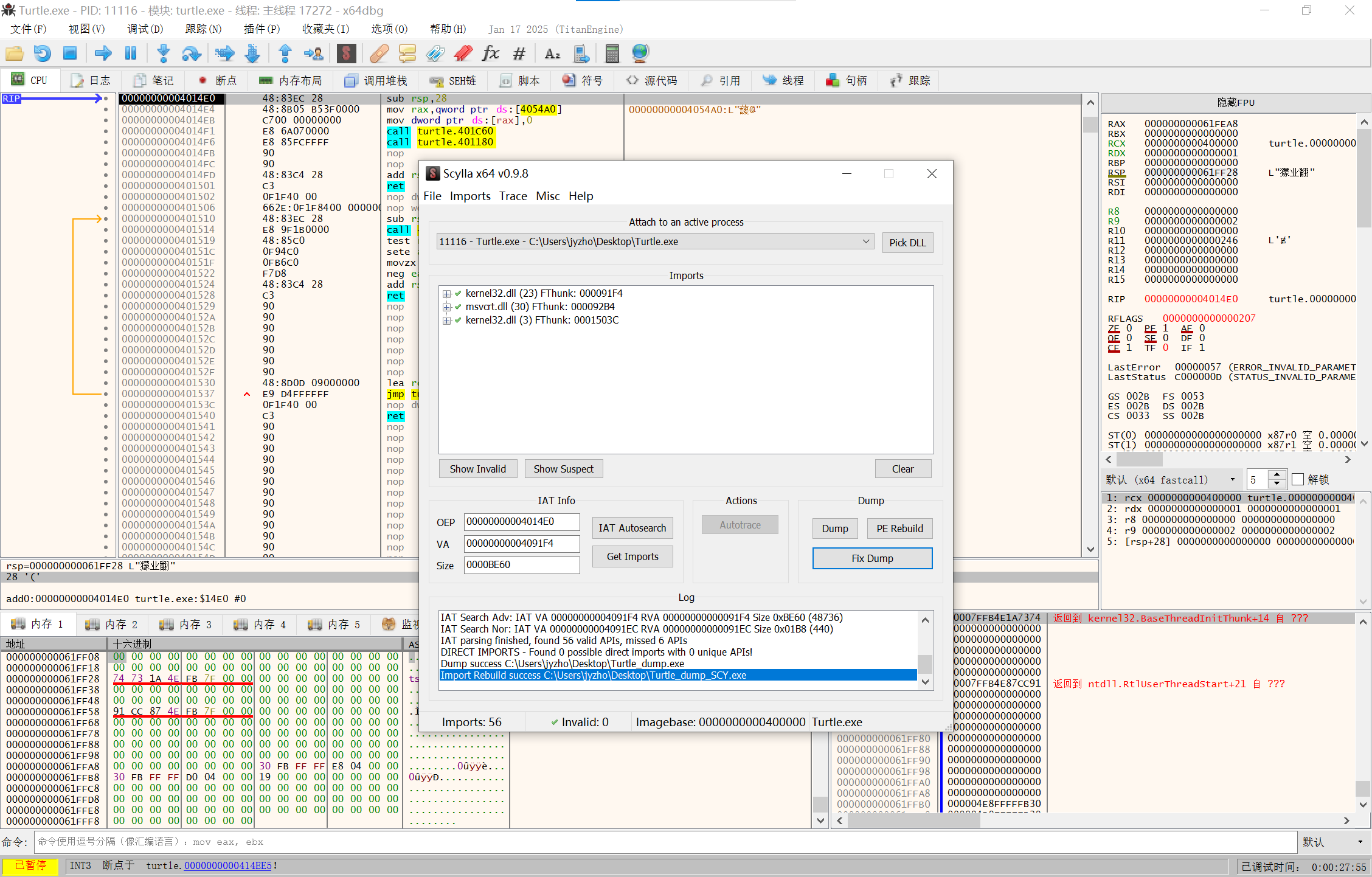1372x877 pixels.
Task: Focus the 命令 command input box
Action: click(665, 842)
